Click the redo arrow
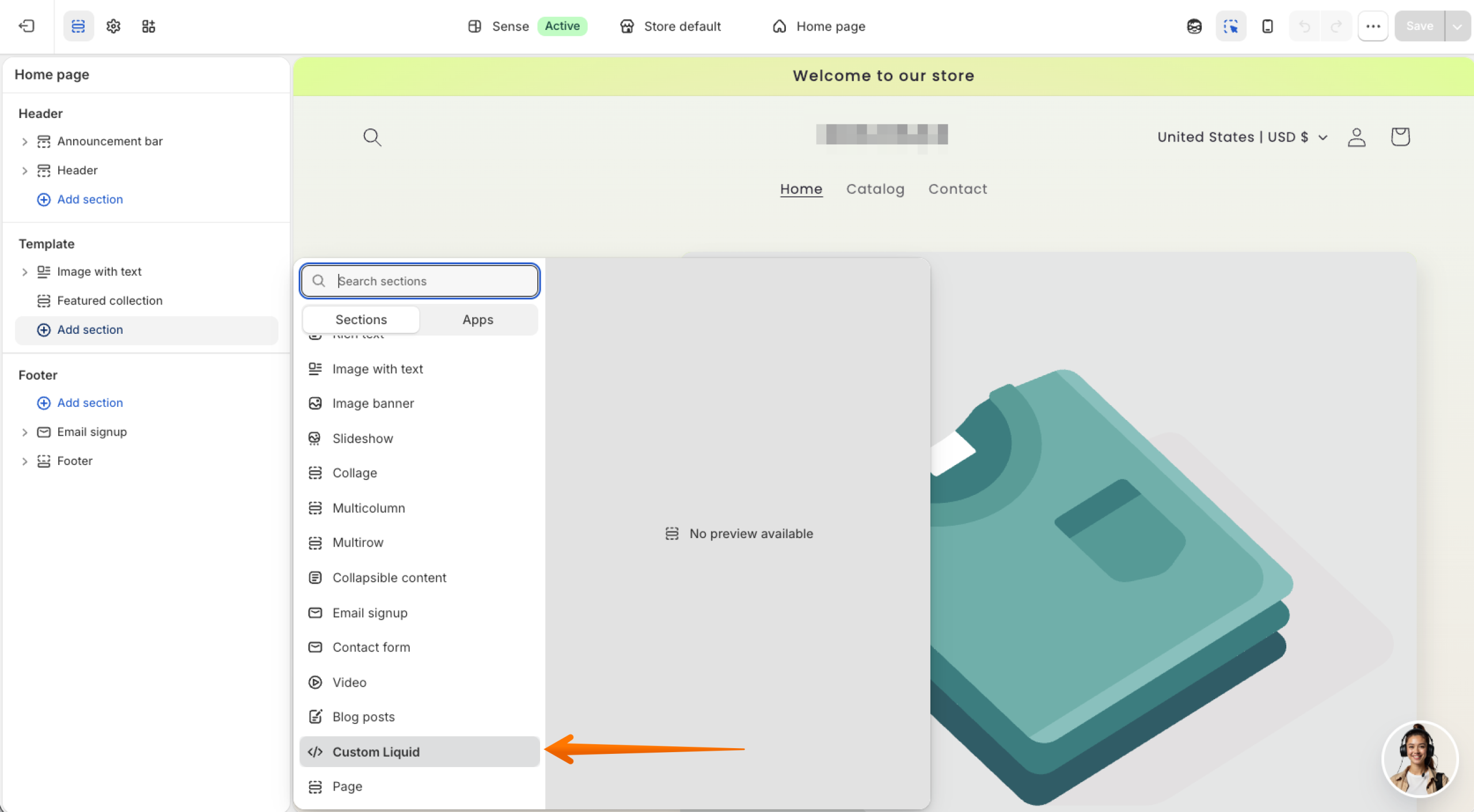Screen dimensions: 1474x812 [x=1336, y=26]
